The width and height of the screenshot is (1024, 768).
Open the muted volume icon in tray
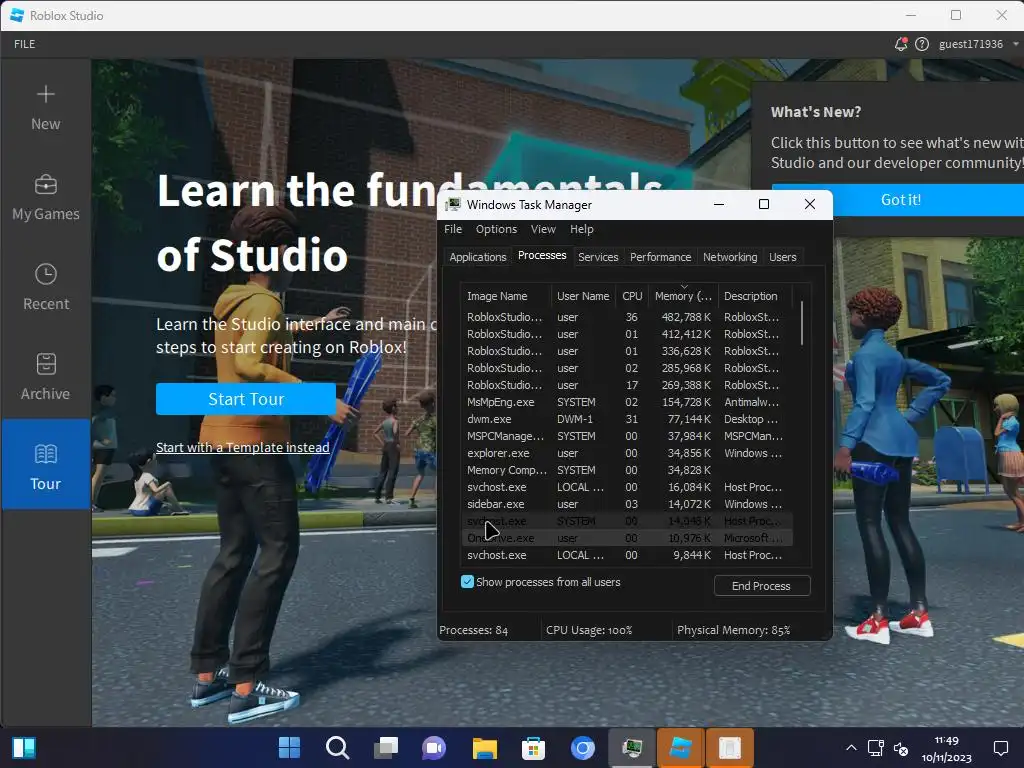click(x=901, y=748)
